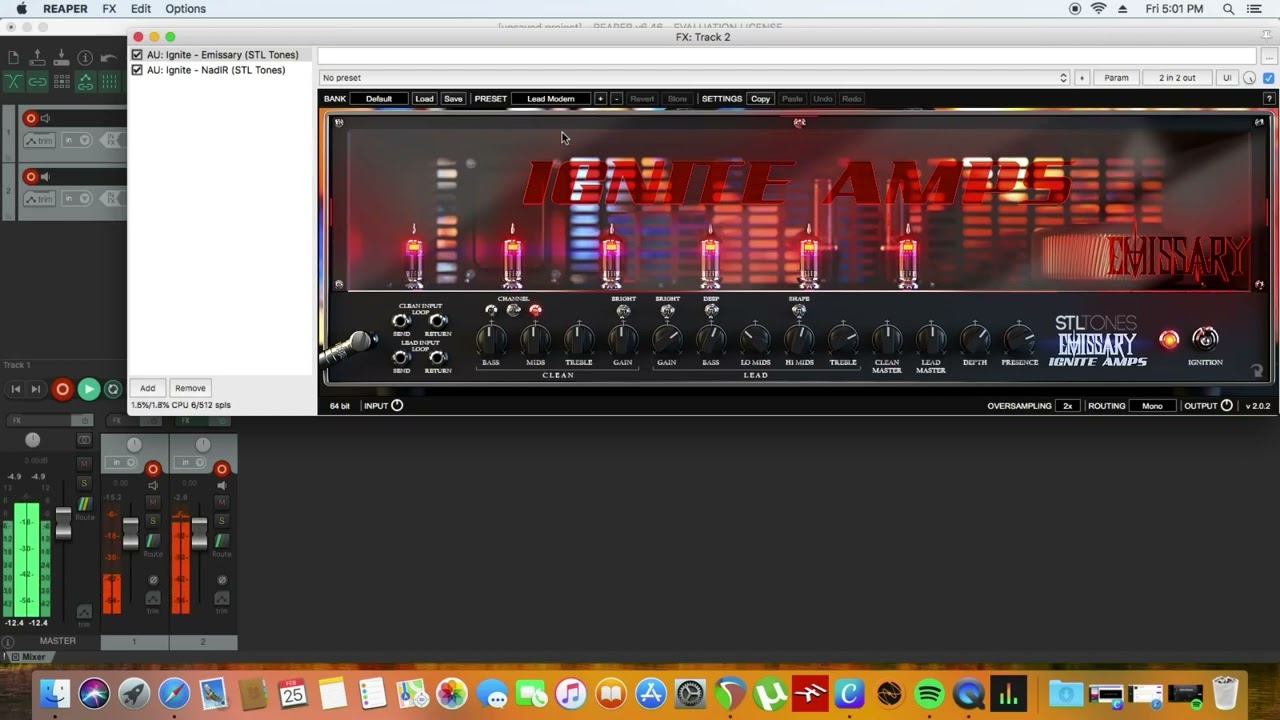Toggle track 2 record monitoring speaker in mixer

[222, 486]
